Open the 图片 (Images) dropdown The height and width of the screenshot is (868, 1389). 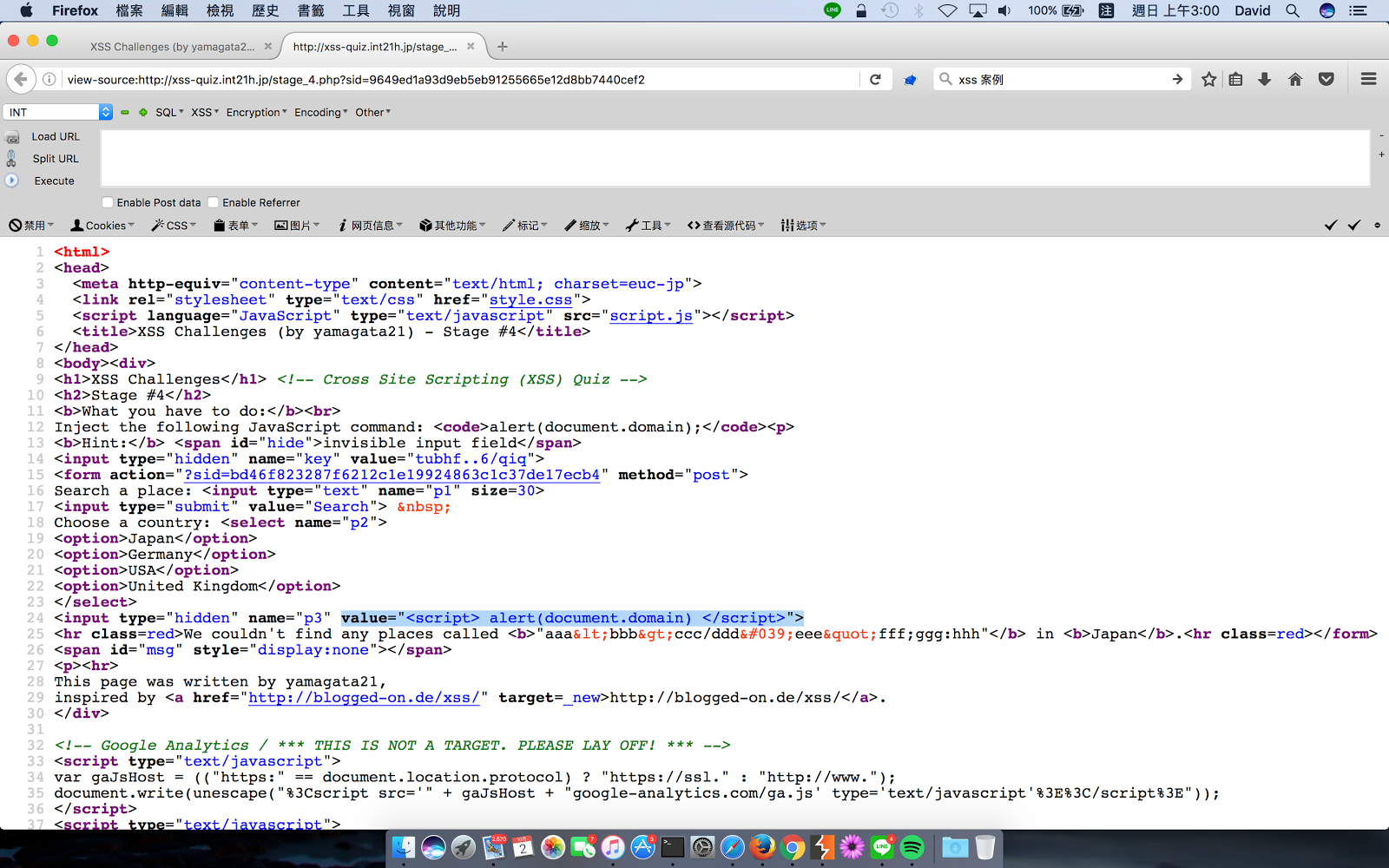pos(297,226)
